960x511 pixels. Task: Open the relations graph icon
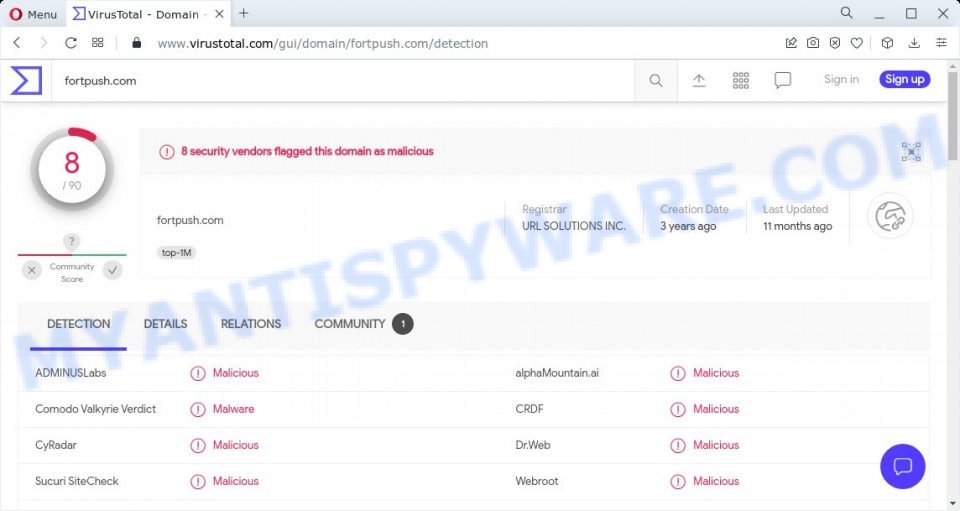911,152
